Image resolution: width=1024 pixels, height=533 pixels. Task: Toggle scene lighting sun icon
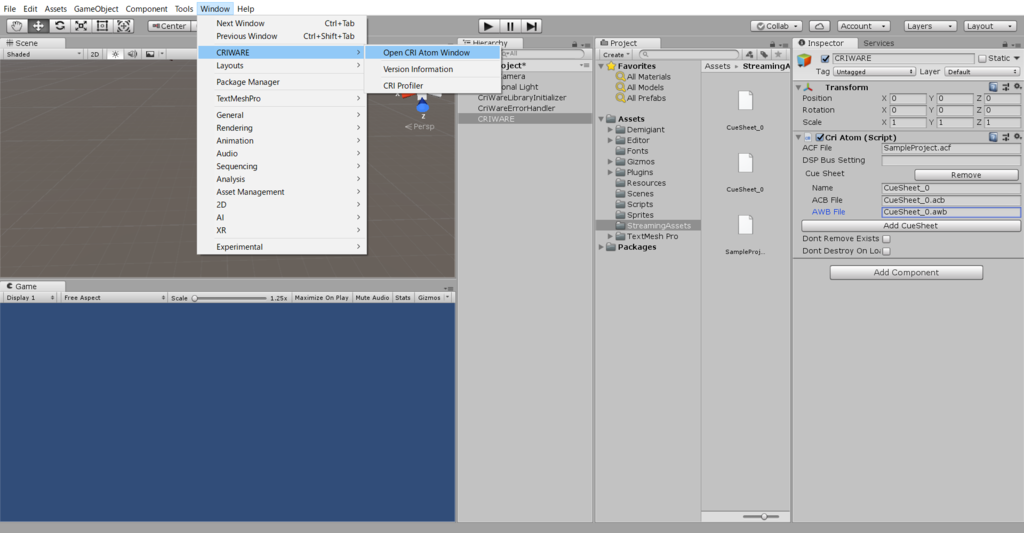point(116,54)
